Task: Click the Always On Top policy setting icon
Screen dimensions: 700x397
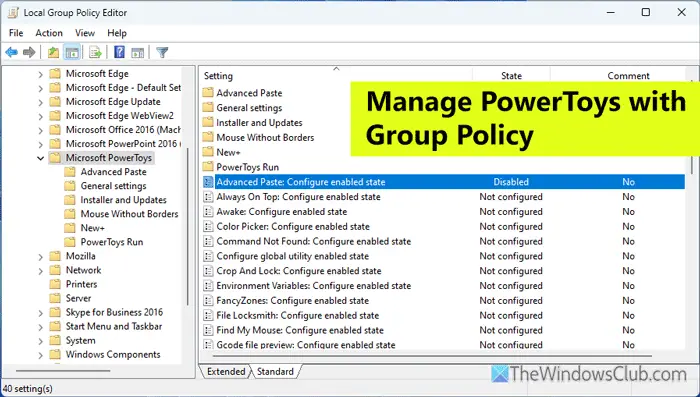Action: (208, 197)
